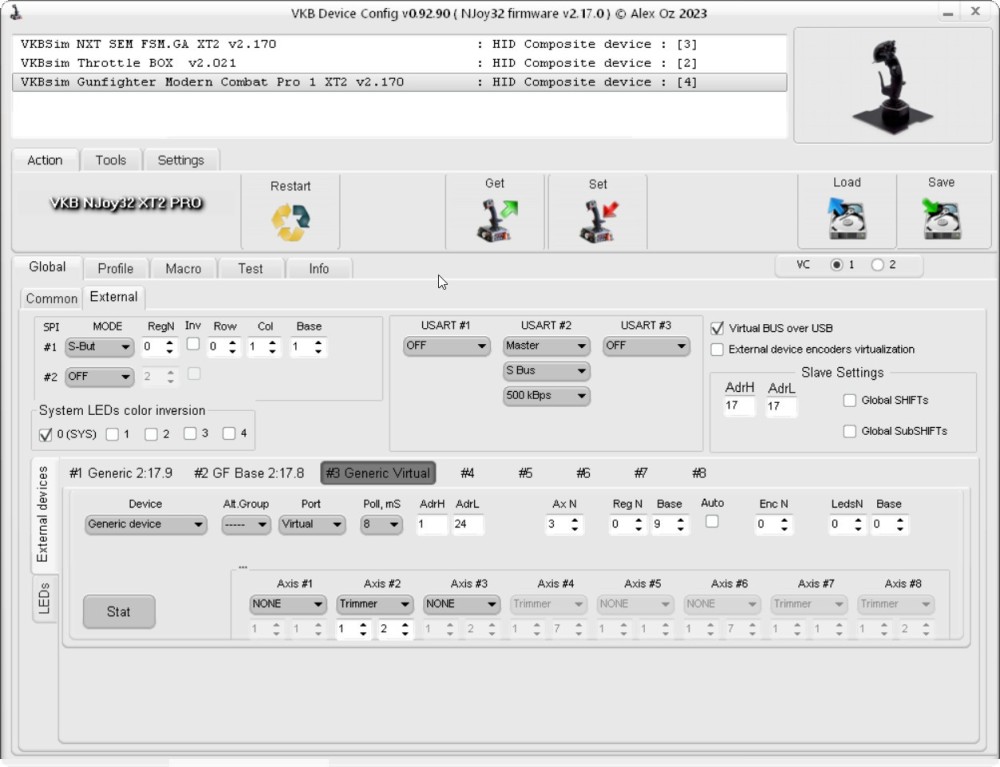Click the Ax N stepper arrows
The image size is (1000, 767).
point(575,524)
